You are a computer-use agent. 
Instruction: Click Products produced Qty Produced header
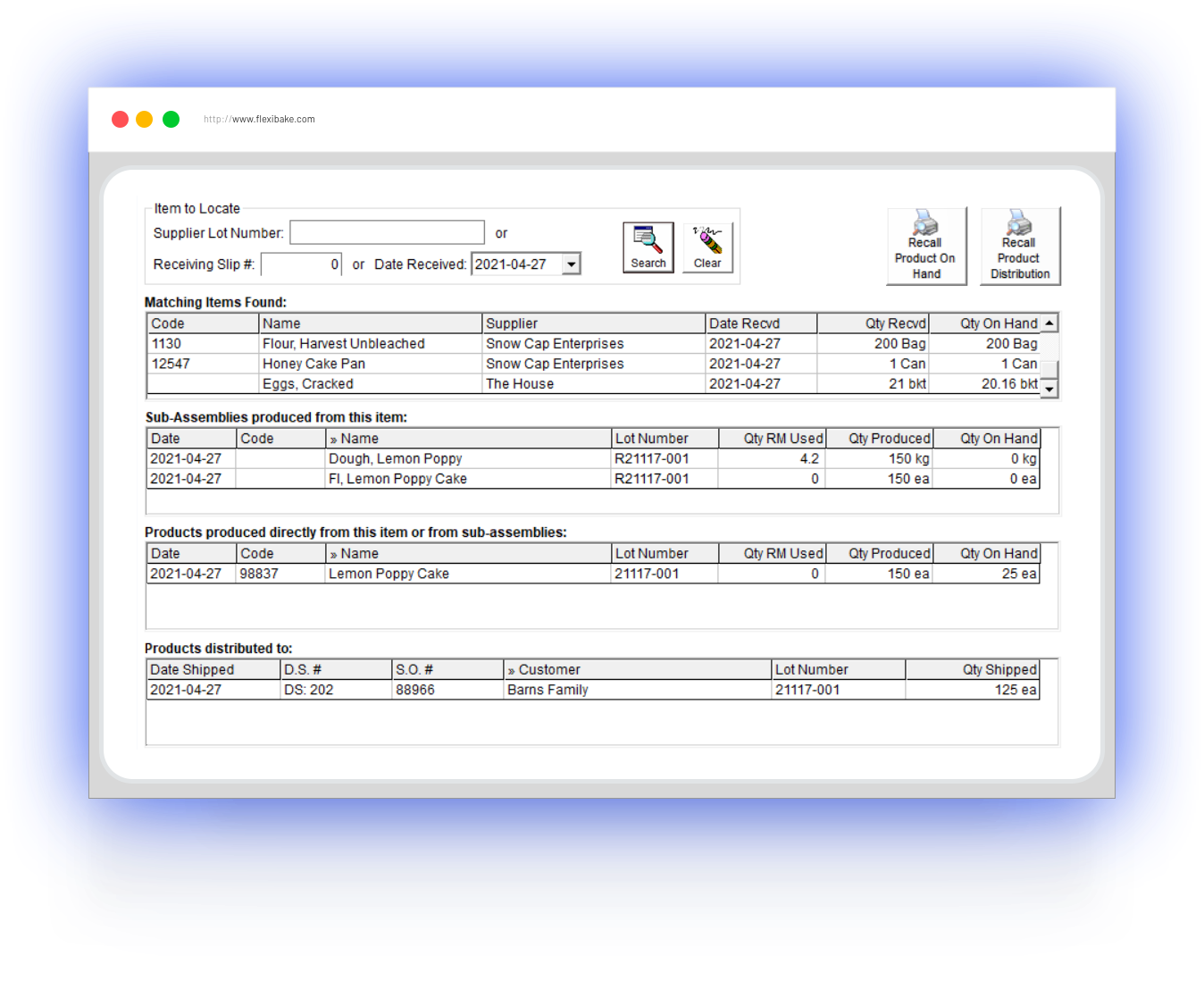point(879,554)
